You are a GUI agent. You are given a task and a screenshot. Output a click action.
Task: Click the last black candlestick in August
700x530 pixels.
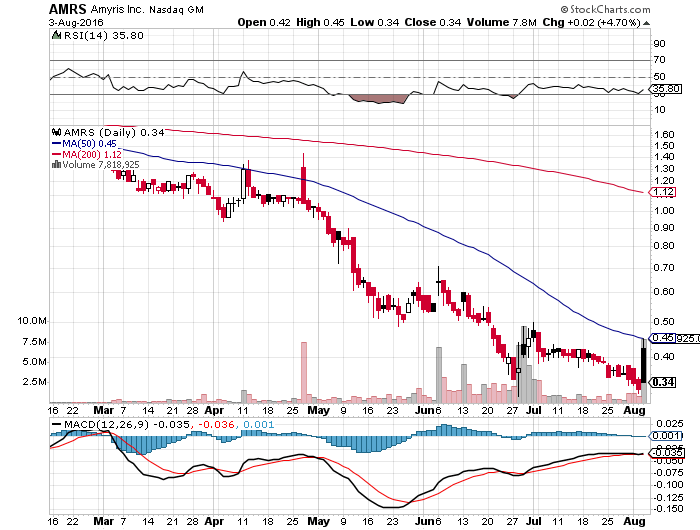click(x=643, y=365)
